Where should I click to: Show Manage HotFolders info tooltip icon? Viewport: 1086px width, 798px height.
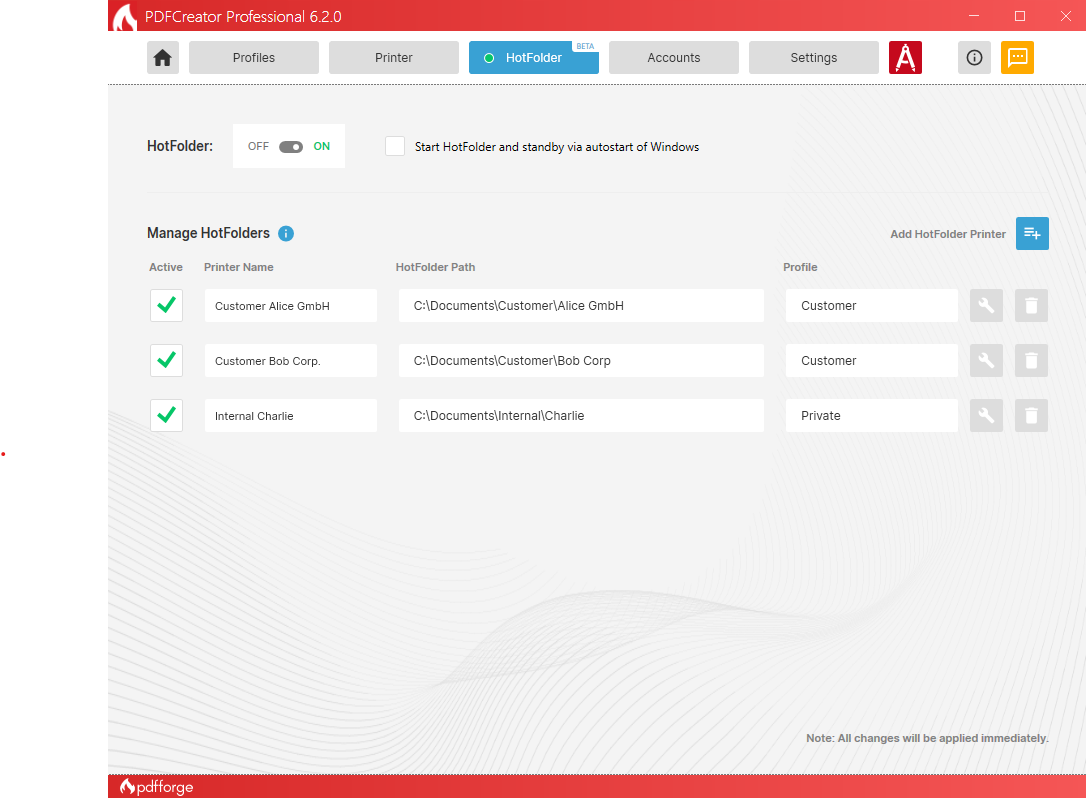286,234
